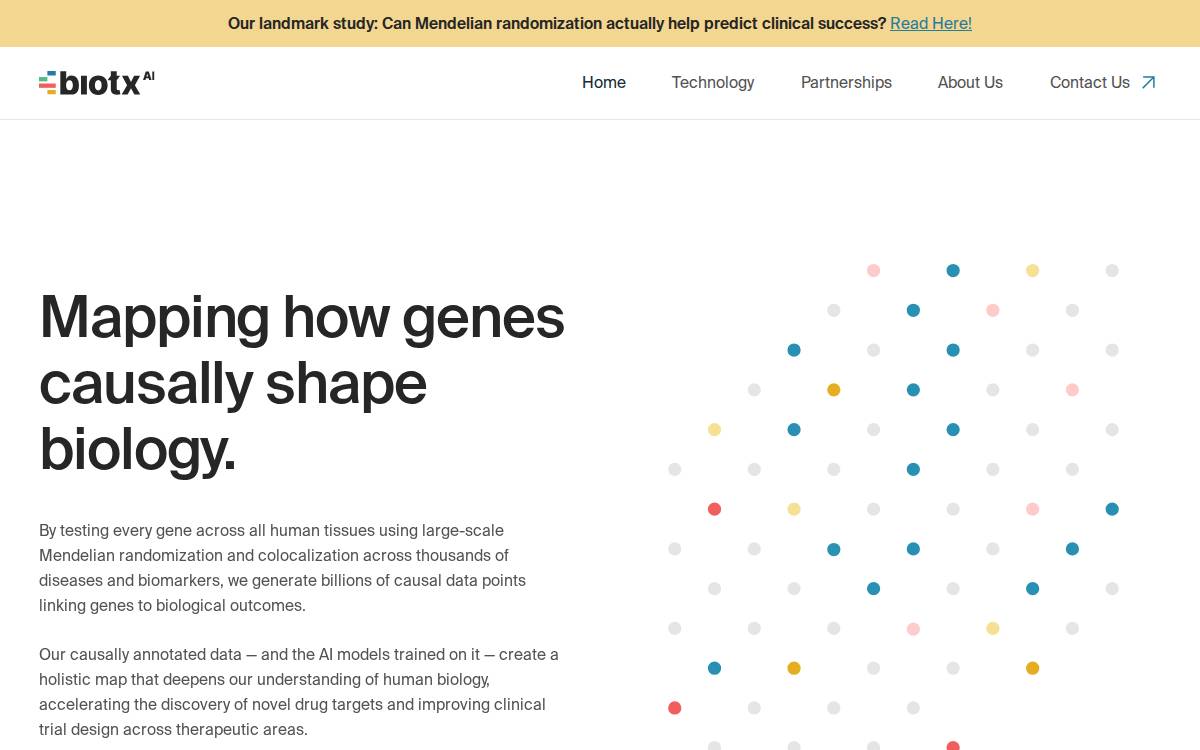Click the Mapping how genes heading
Viewport: 1200px width, 750px height.
point(302,383)
